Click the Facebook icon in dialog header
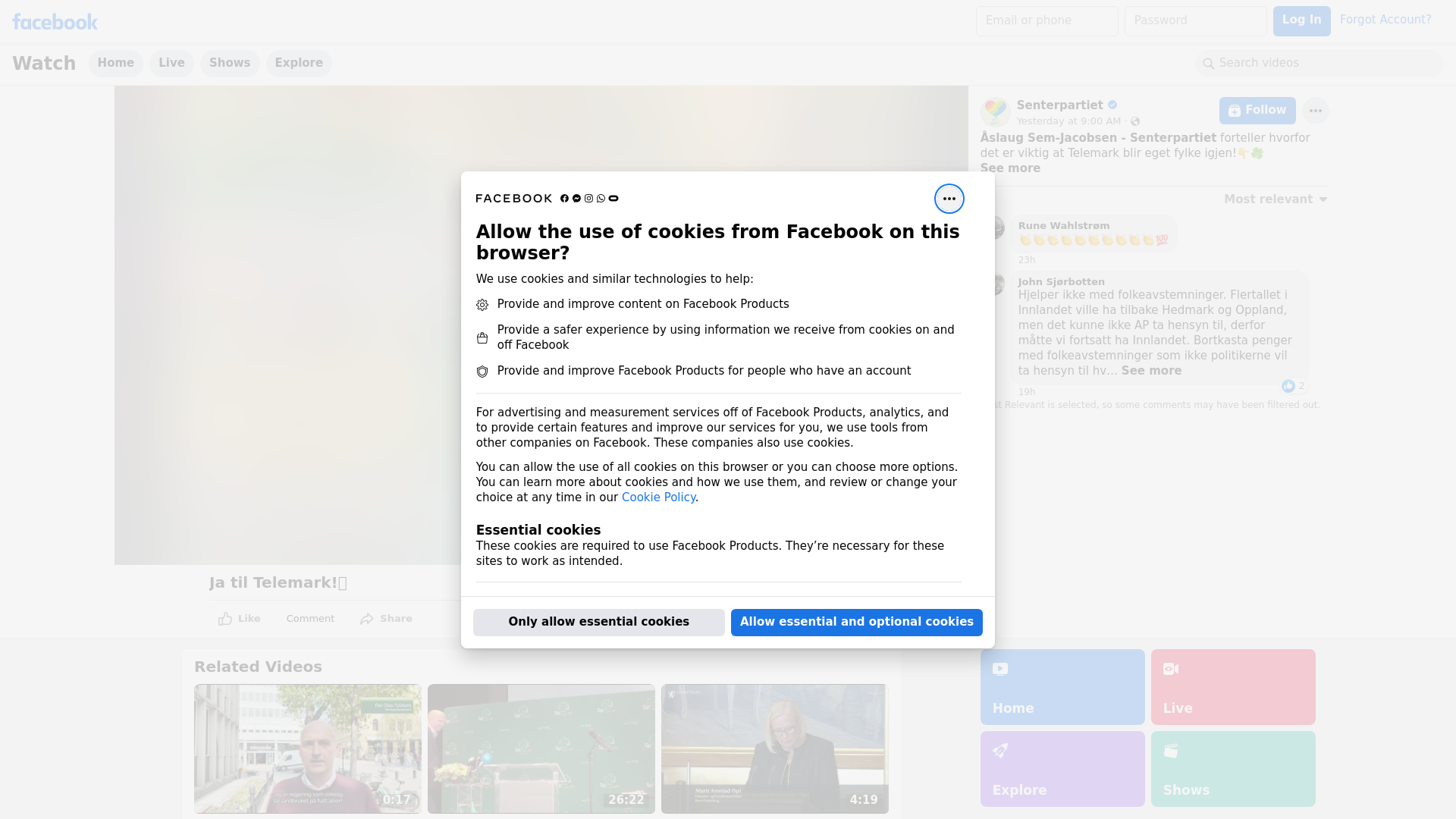This screenshot has height=819, width=1456. (564, 199)
